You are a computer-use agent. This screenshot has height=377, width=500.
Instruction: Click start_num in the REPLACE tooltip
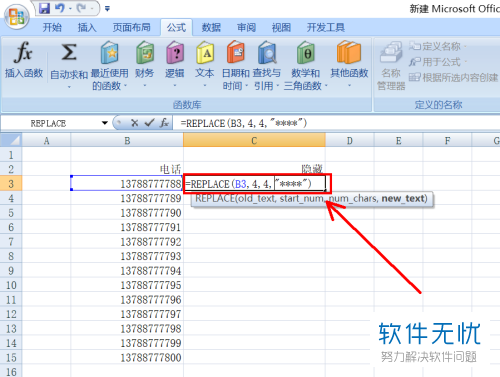click(302, 199)
